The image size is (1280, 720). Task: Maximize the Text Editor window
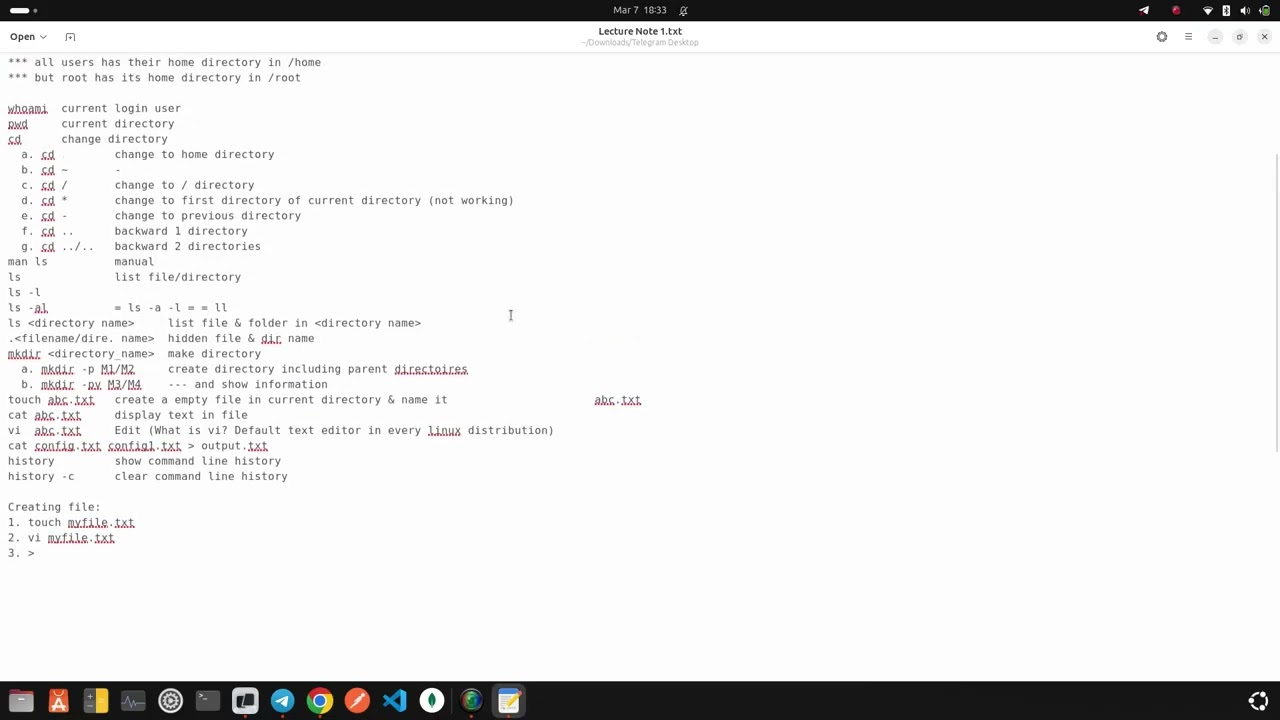1240,37
